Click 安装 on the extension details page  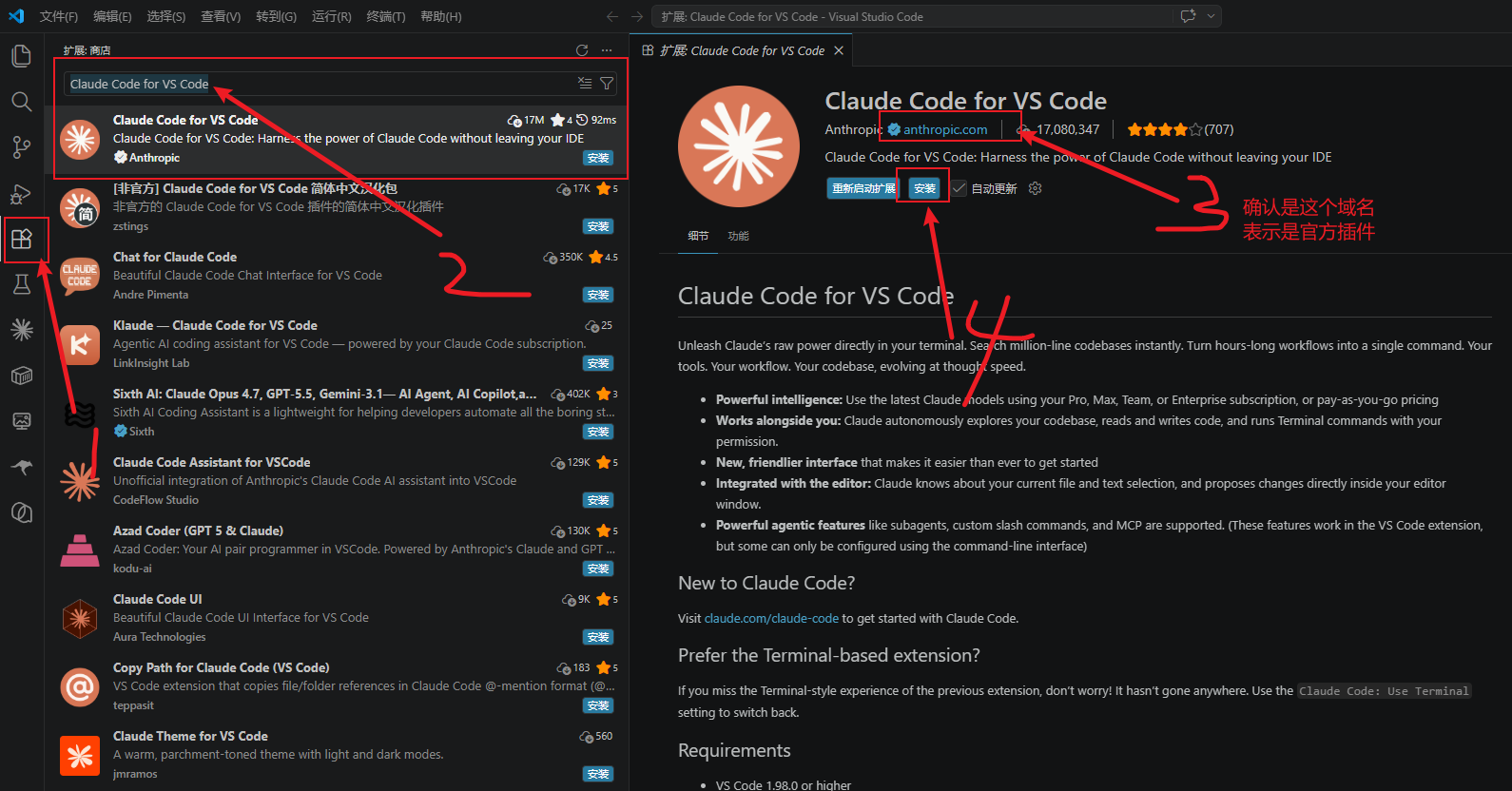pyautogui.click(x=924, y=188)
